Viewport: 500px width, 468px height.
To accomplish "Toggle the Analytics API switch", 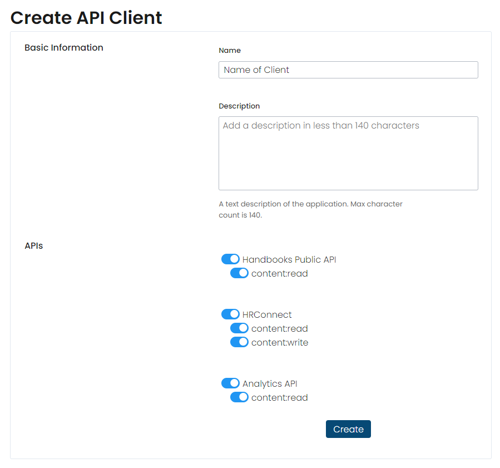I will click(230, 383).
